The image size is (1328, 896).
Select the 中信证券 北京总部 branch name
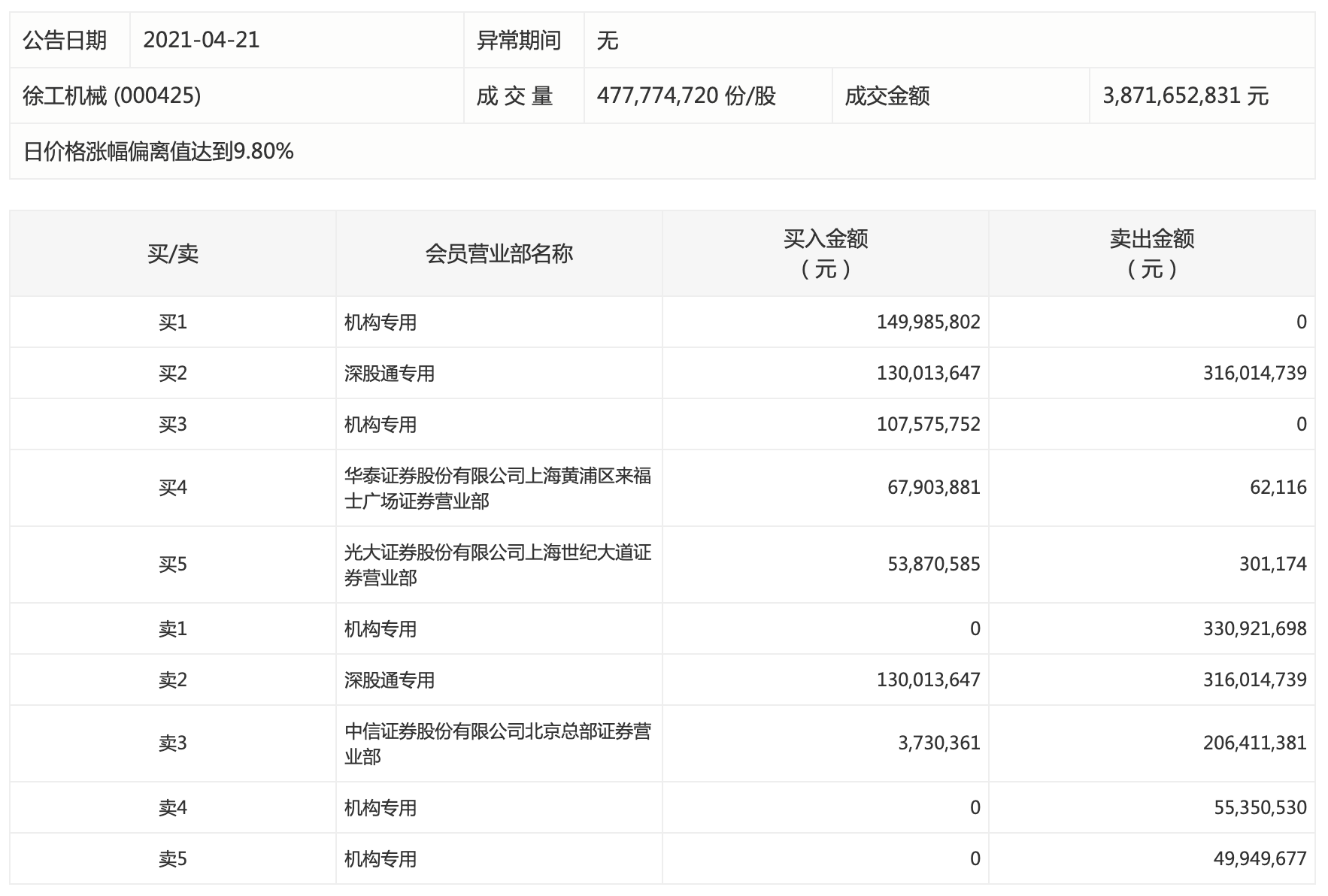point(497,743)
